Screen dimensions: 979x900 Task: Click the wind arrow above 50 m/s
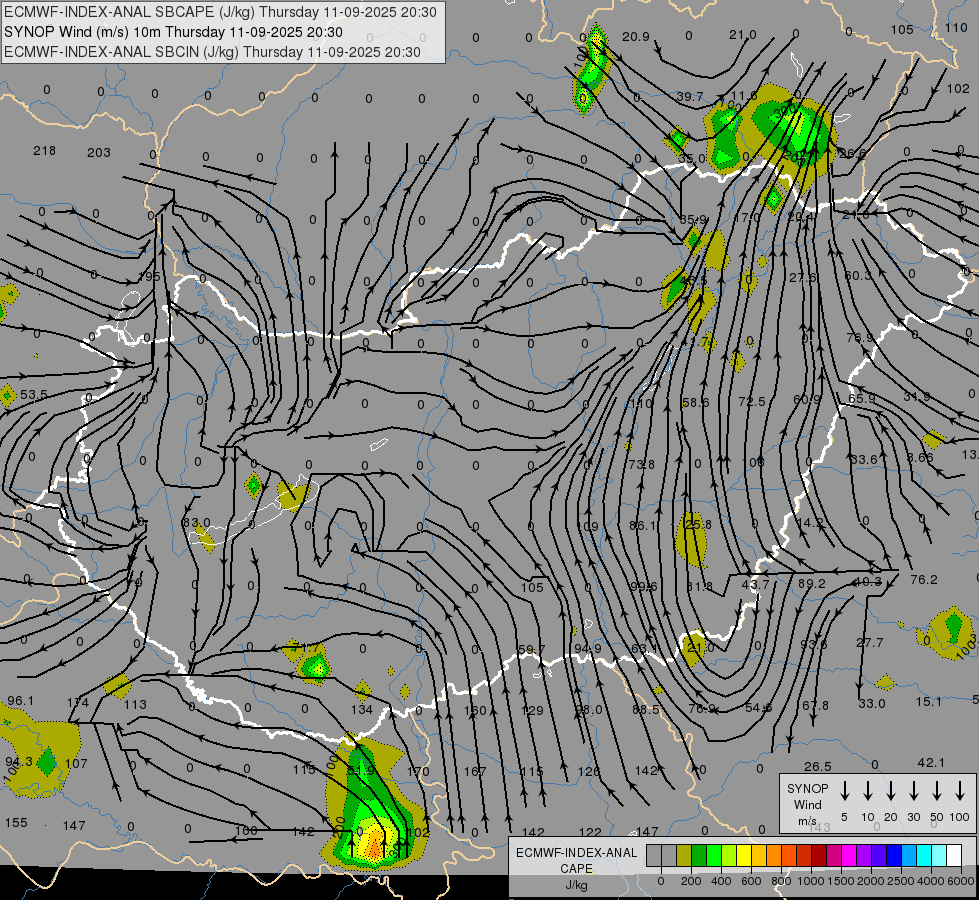[937, 791]
